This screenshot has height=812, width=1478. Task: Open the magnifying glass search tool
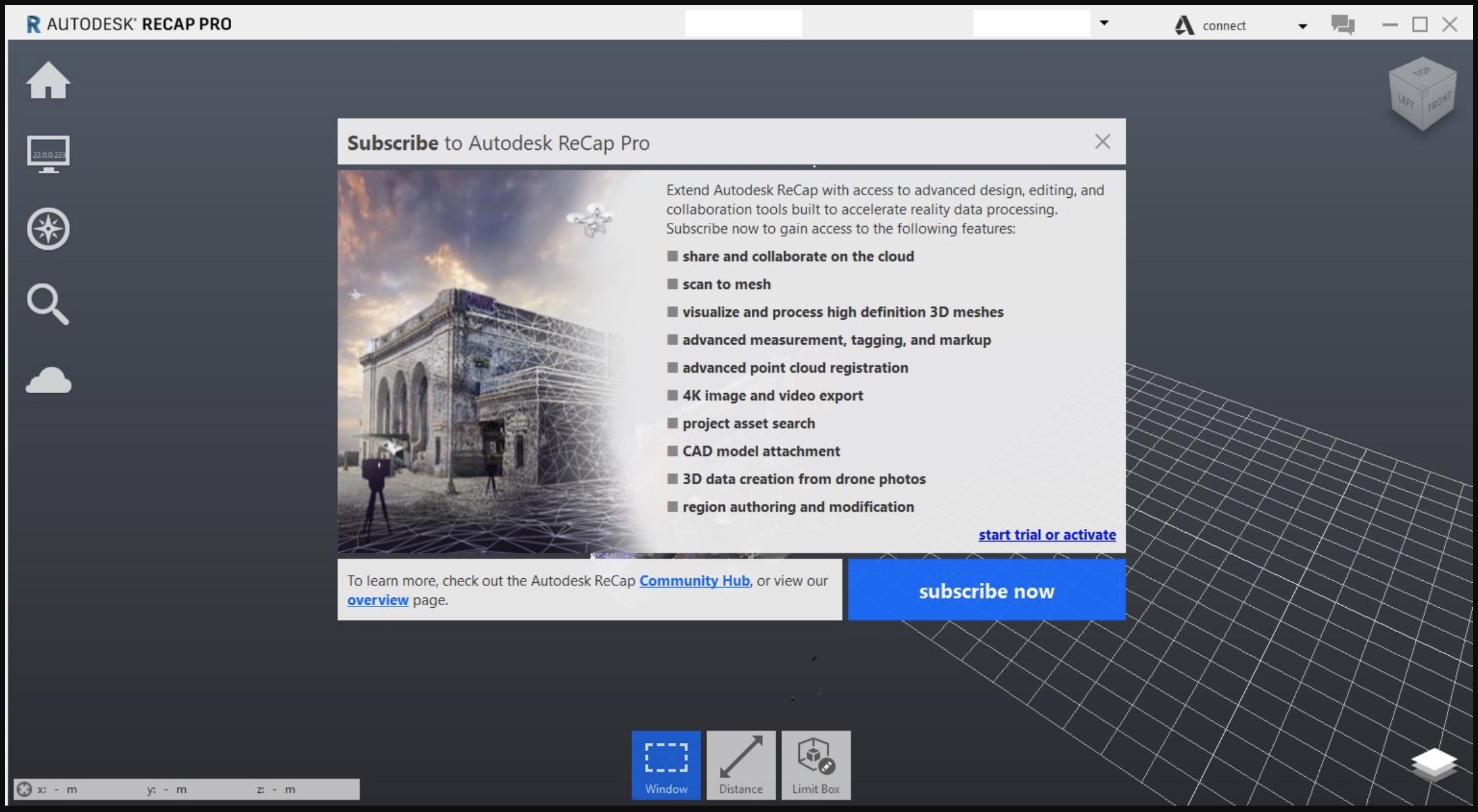coord(48,304)
